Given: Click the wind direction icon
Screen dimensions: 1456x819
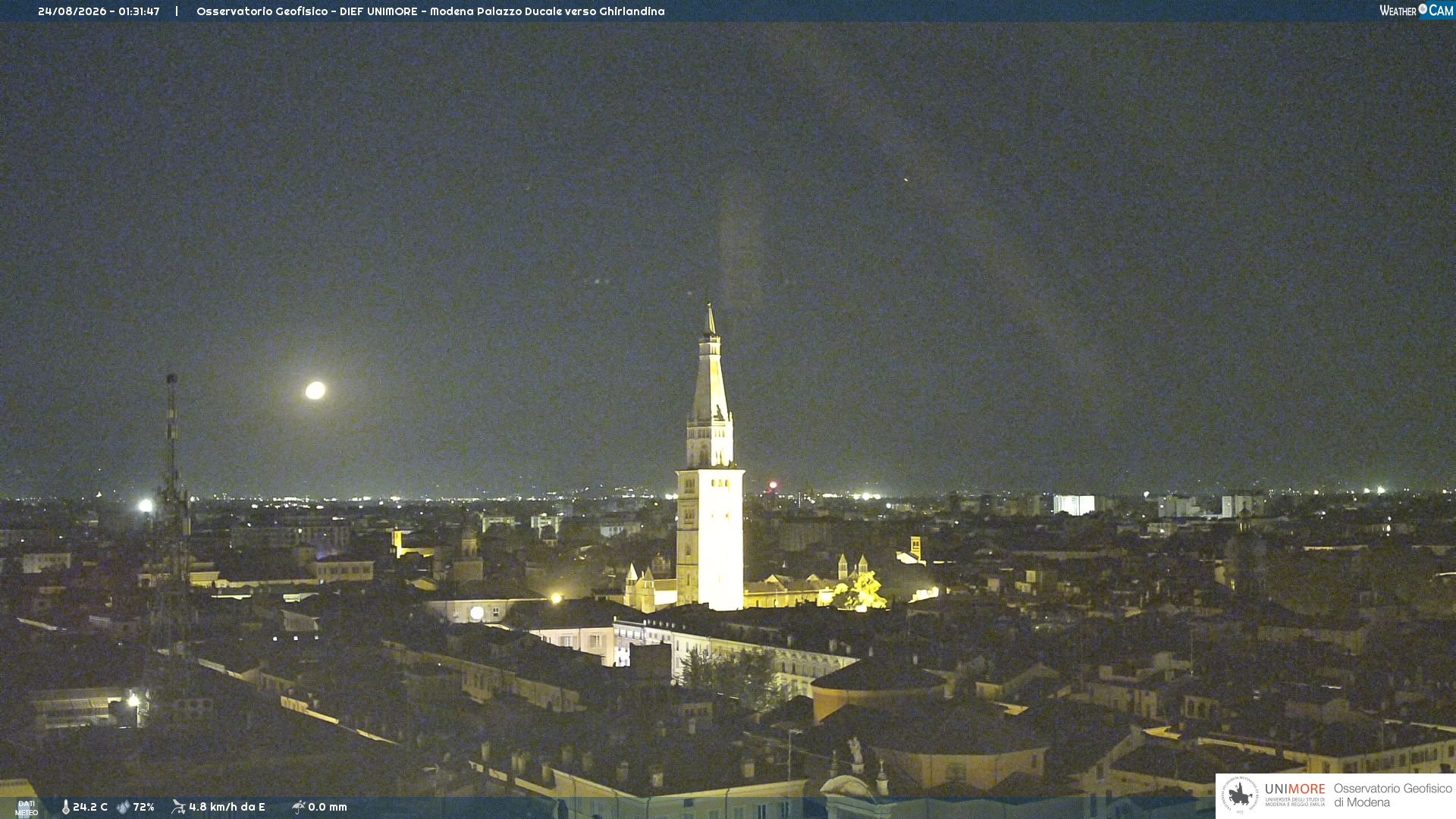Looking at the screenshot, I should point(178,807).
